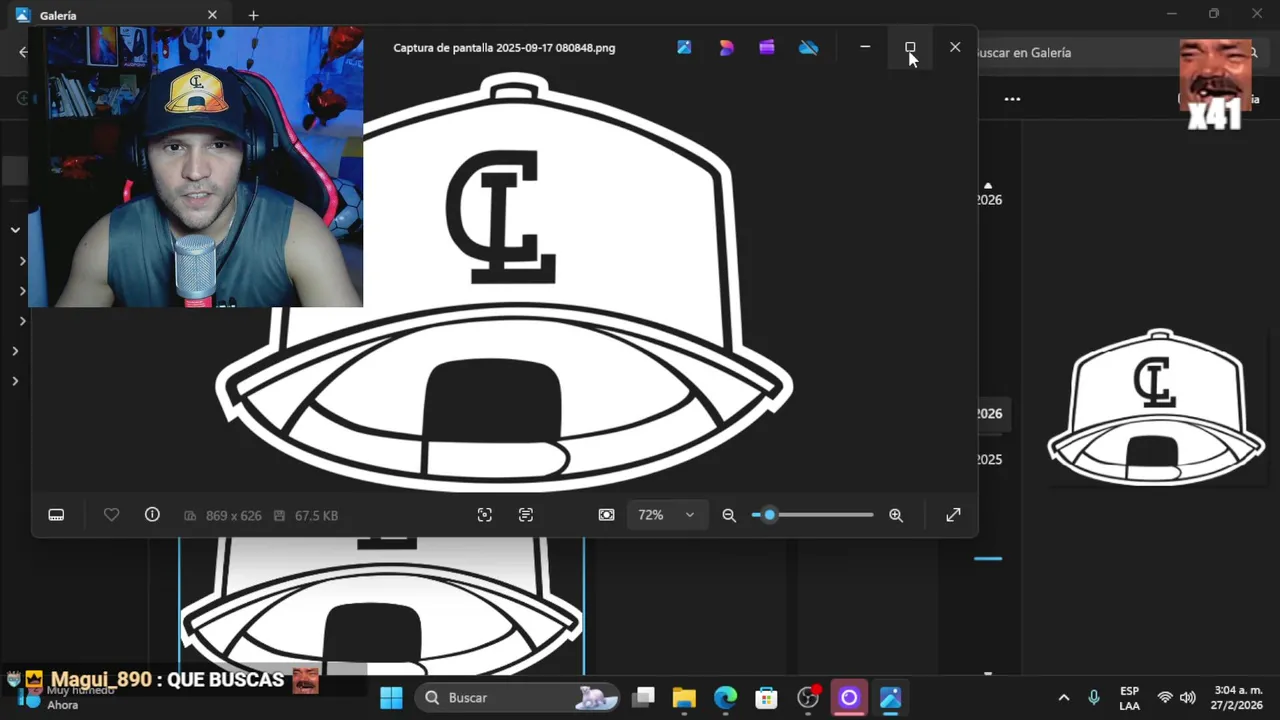Open the Clipchamp video editor icon
The height and width of the screenshot is (720, 1280).
coord(767,47)
